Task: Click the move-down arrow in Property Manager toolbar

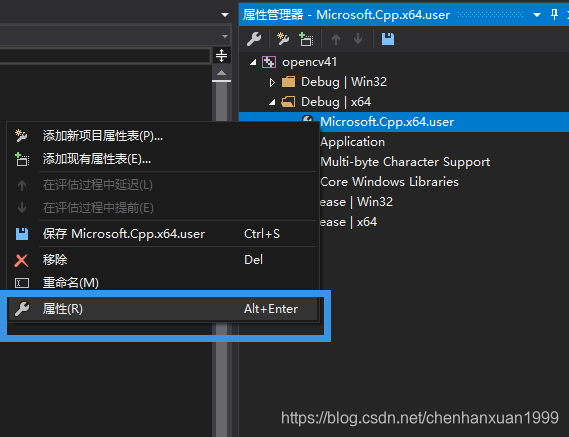Action: [x=358, y=39]
